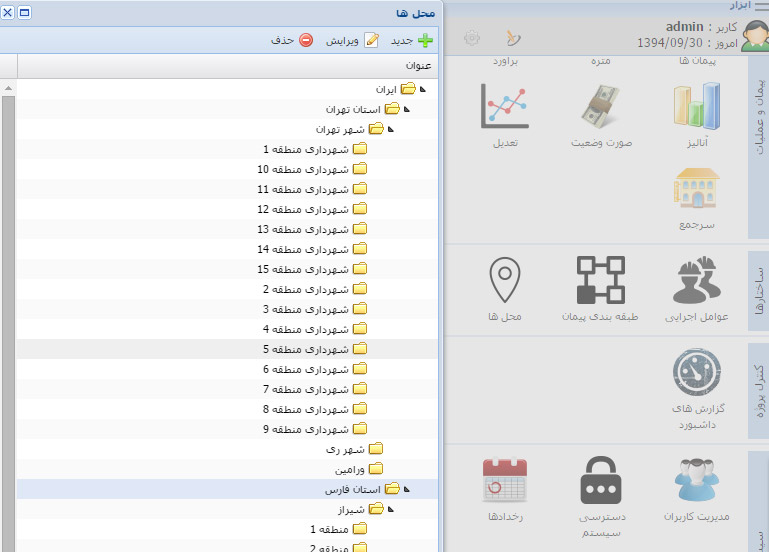Open the تعدیل chart icon
The image size is (769, 553).
click(x=504, y=105)
